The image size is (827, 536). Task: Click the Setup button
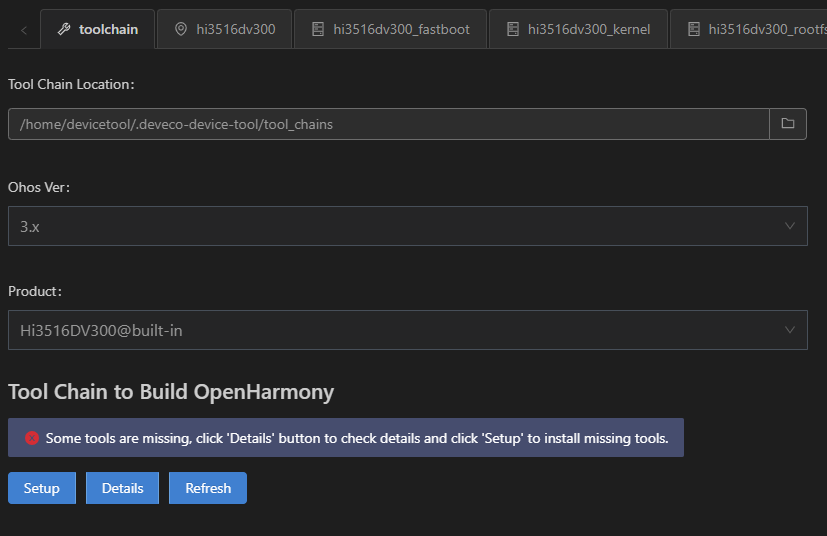pos(42,488)
